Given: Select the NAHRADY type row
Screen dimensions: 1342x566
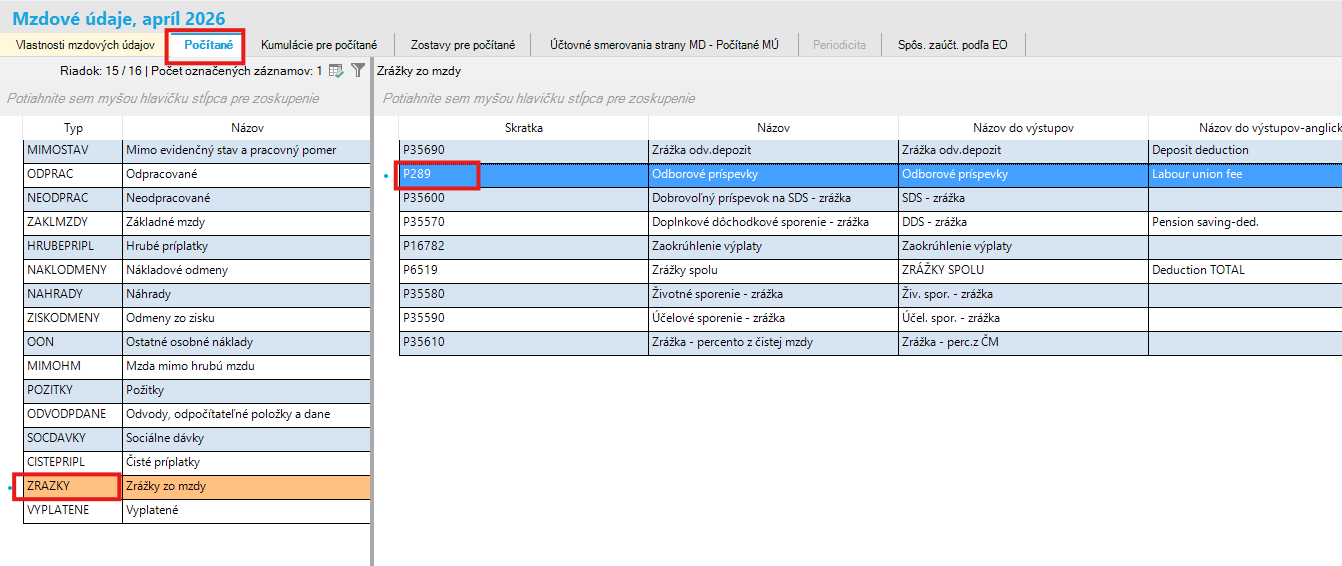Looking at the screenshot, I should coord(197,295).
